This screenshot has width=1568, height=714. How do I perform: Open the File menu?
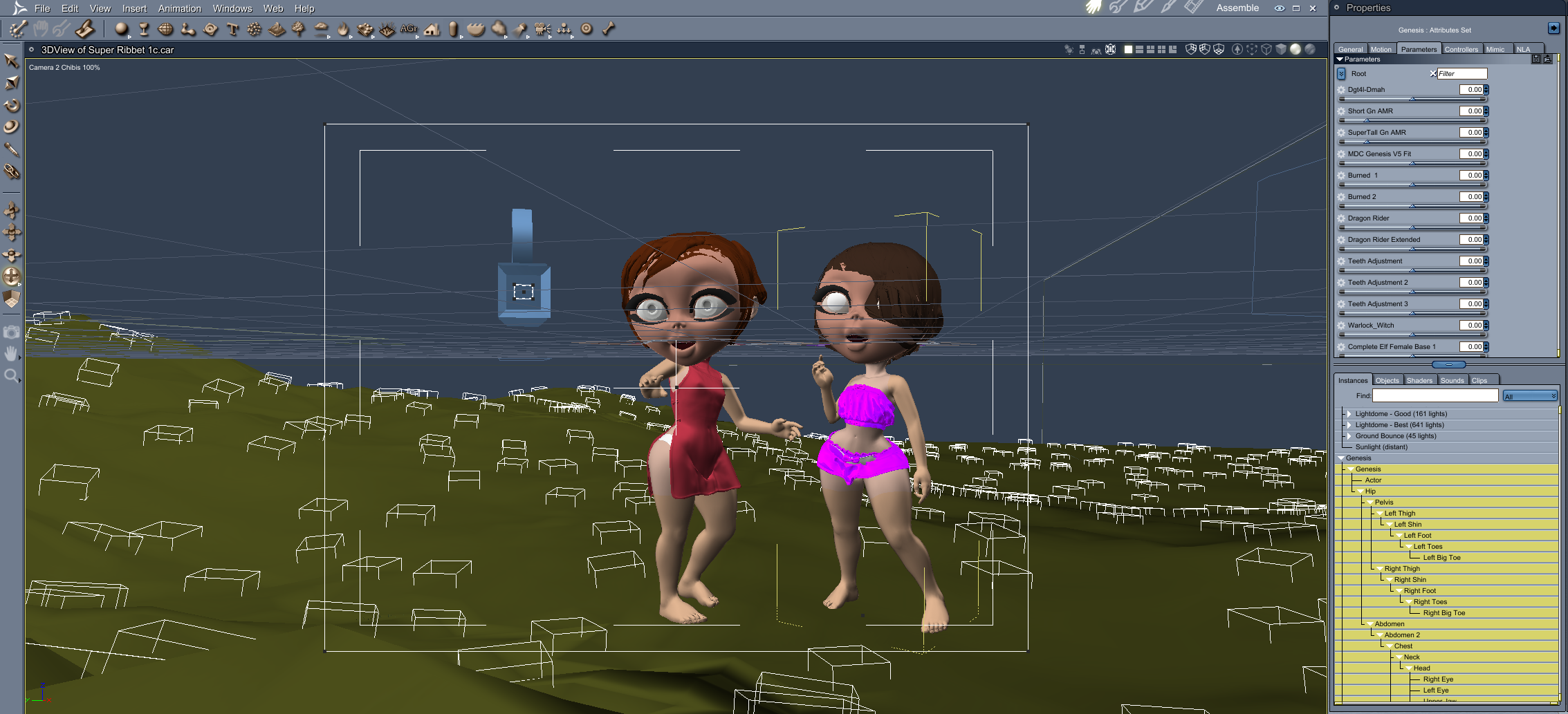42,8
